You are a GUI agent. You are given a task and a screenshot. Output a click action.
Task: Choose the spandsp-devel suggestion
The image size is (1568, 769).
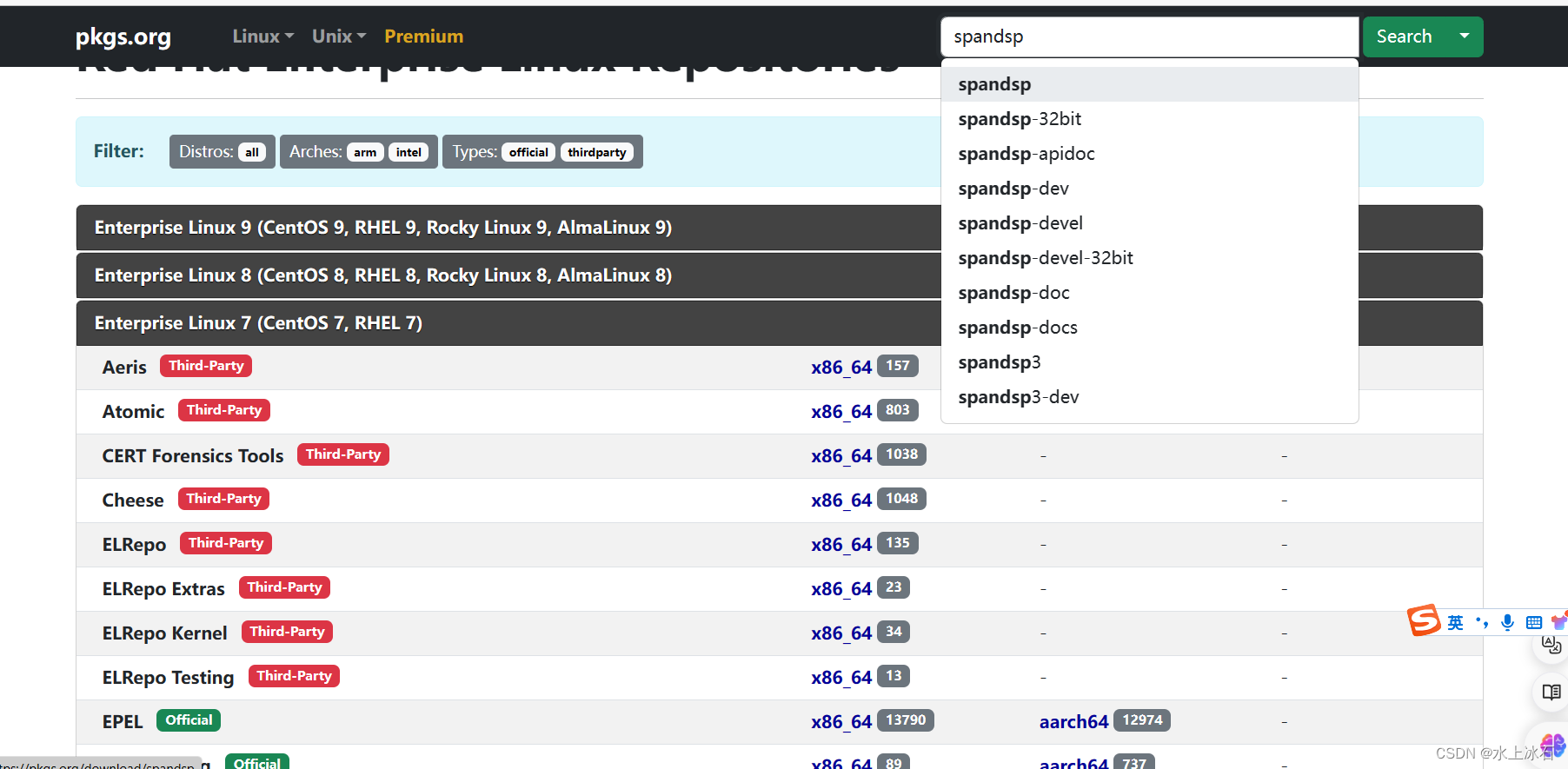(1149, 223)
